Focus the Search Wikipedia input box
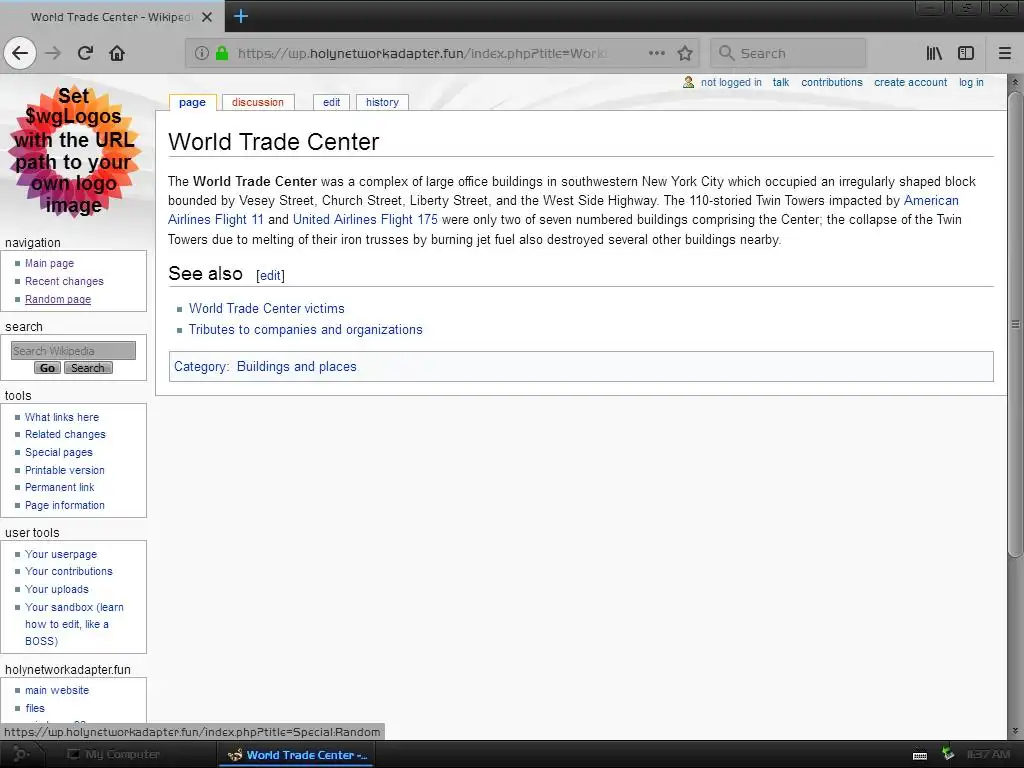 pyautogui.click(x=73, y=351)
